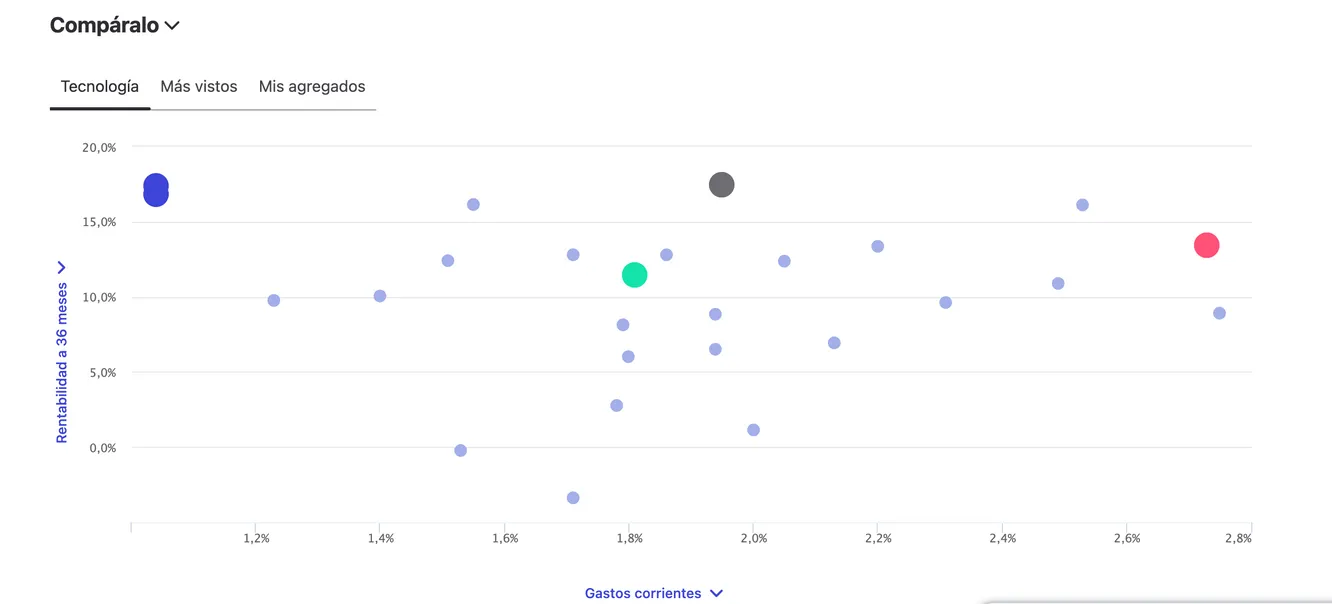Viewport: 1332px width, 604px height.
Task: Click the large green fund bubble
Action: coord(634,275)
